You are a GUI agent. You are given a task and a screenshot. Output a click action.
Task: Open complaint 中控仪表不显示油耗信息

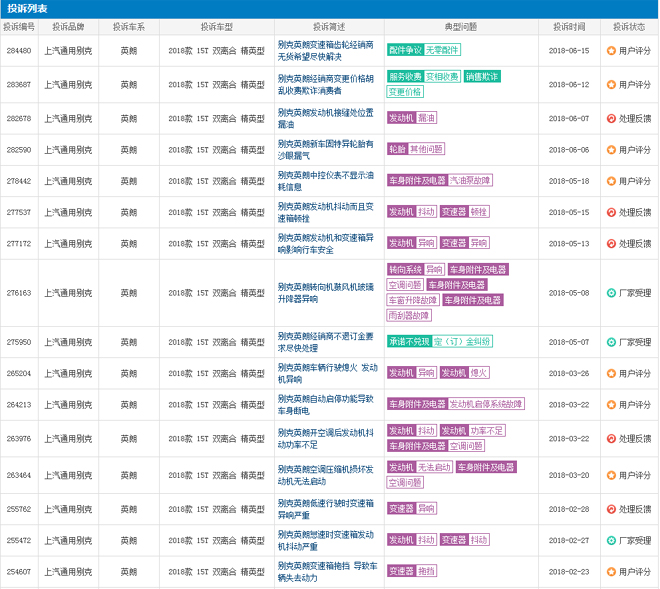coord(325,181)
